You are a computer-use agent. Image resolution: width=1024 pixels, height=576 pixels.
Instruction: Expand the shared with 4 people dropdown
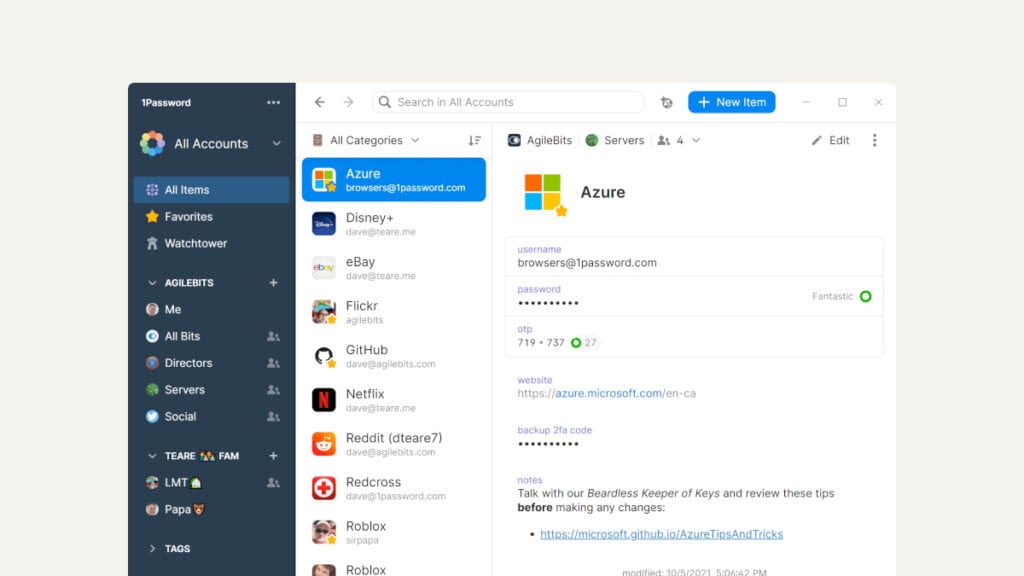pyautogui.click(x=679, y=140)
